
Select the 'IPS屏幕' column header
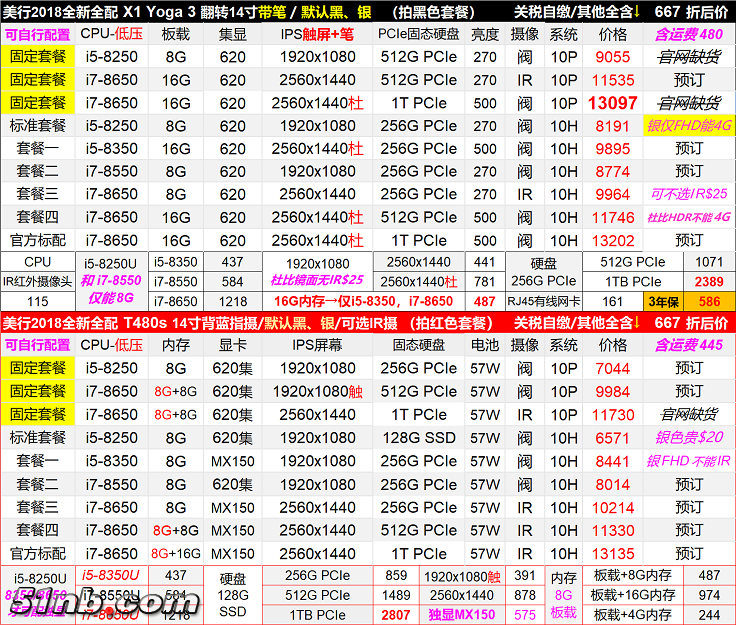[x=317, y=345]
